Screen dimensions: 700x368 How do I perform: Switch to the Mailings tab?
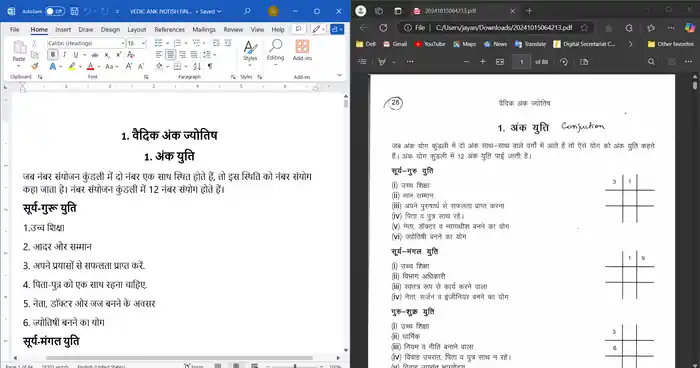[x=204, y=29]
